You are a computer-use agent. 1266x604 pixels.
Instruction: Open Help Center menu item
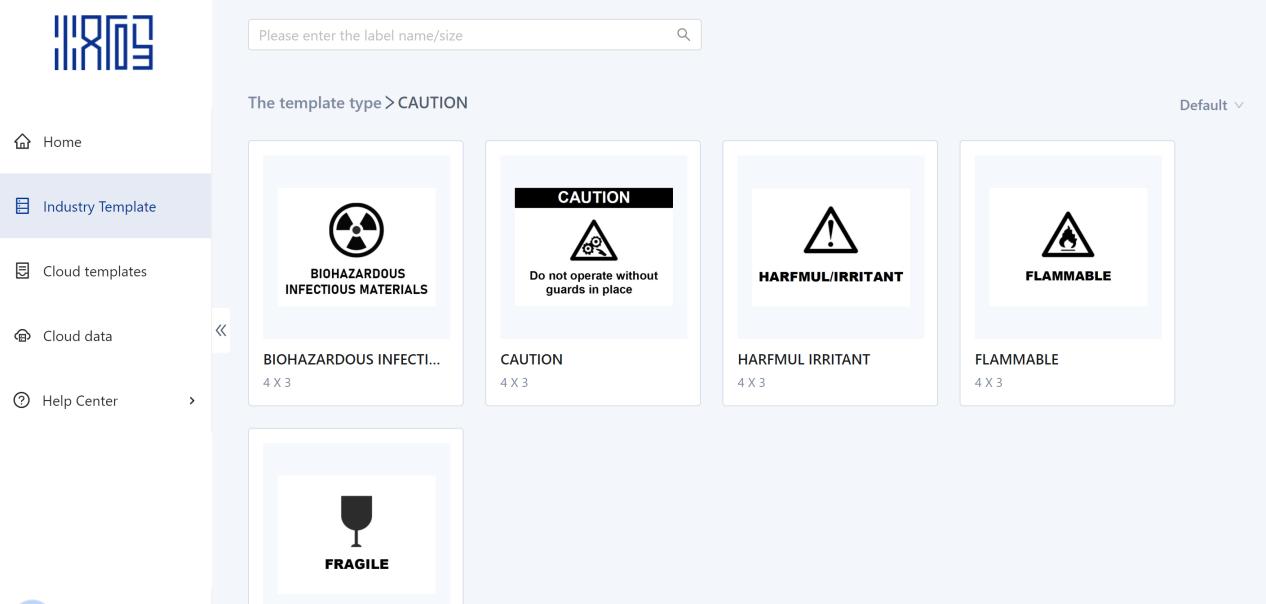tap(105, 400)
